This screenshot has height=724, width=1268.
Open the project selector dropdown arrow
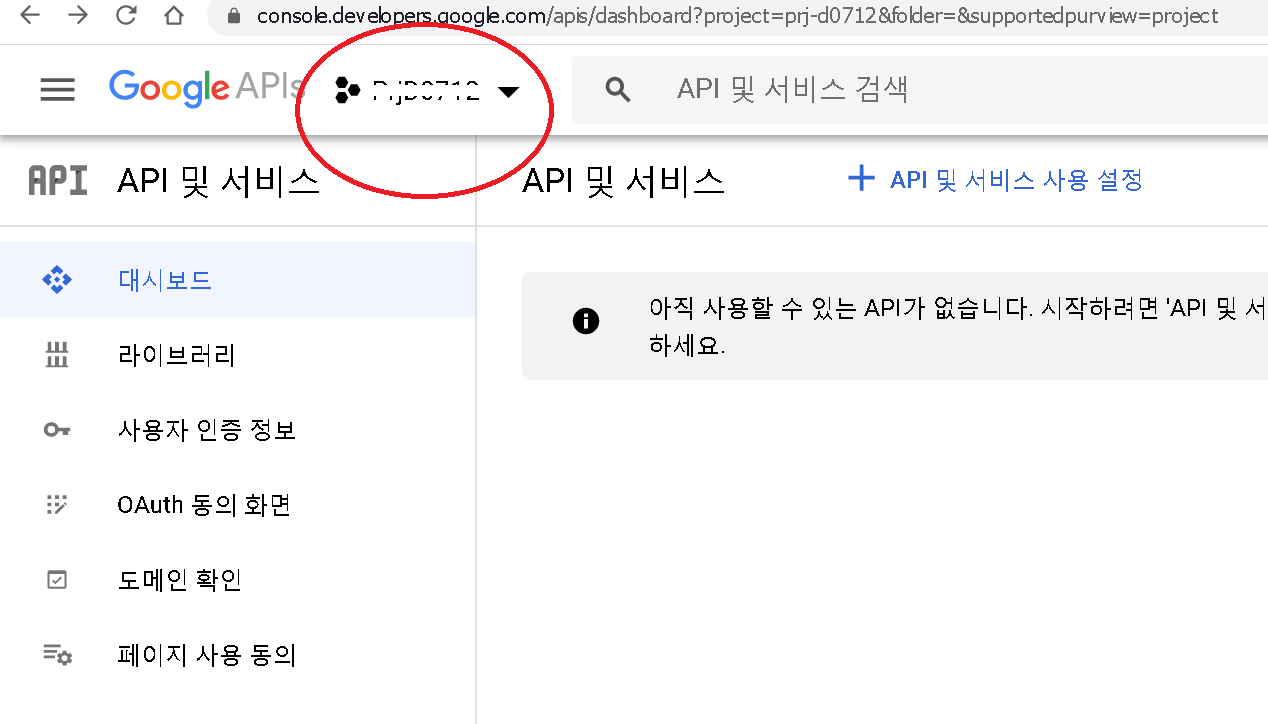tap(508, 92)
